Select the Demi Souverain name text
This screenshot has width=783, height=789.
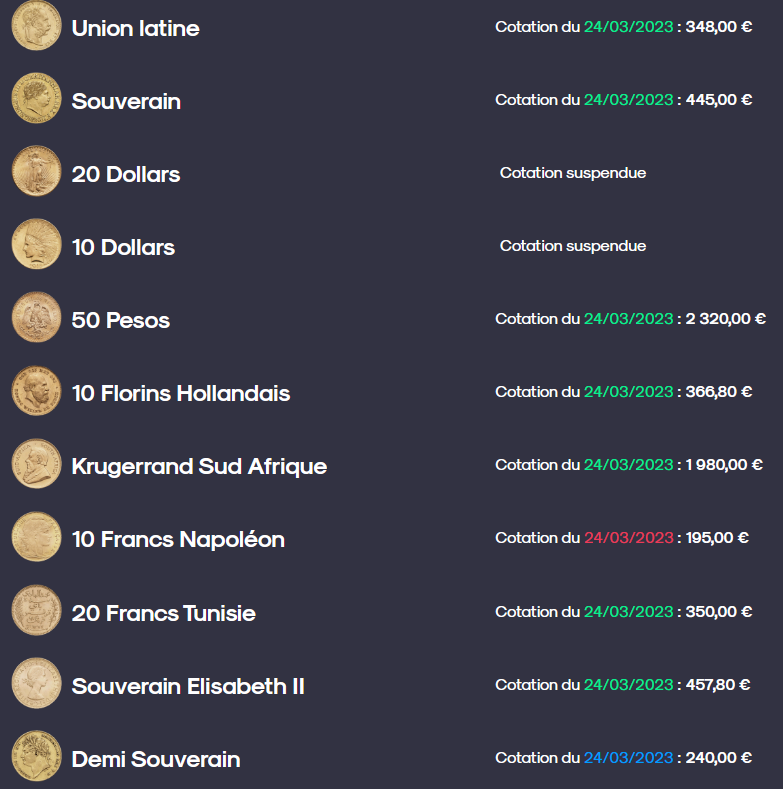pyautogui.click(x=156, y=759)
